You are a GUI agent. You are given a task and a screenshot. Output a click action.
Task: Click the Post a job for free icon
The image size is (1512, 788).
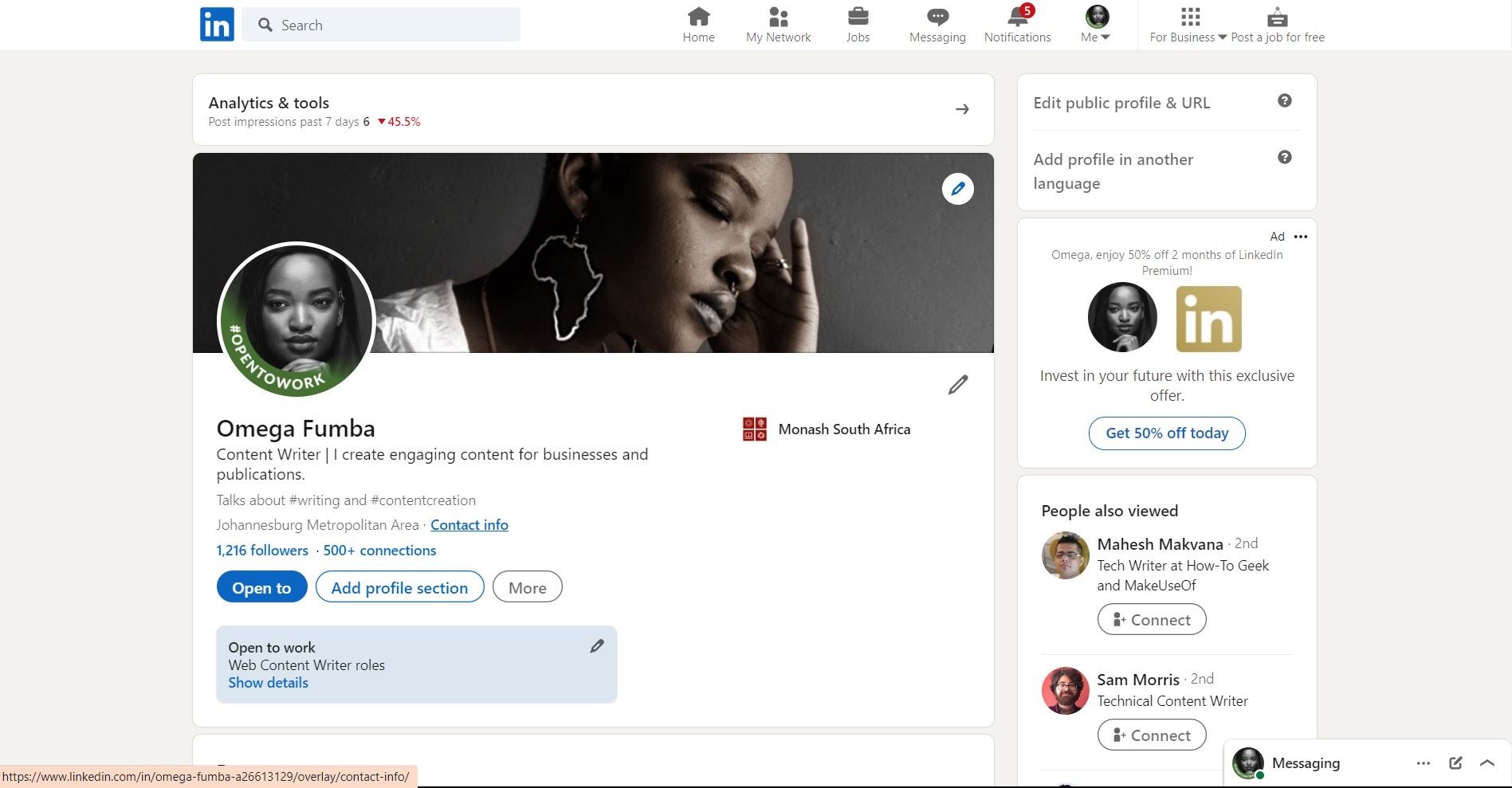point(1277,18)
